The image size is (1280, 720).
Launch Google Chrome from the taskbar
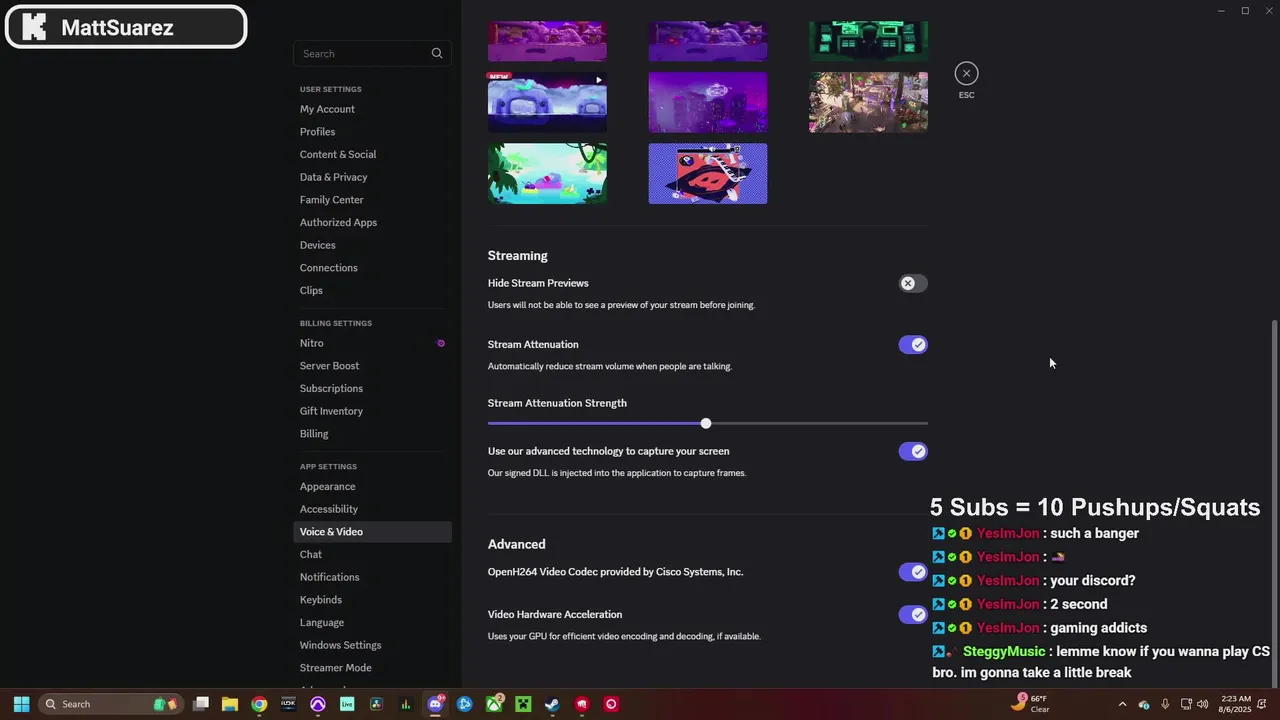coord(259,704)
